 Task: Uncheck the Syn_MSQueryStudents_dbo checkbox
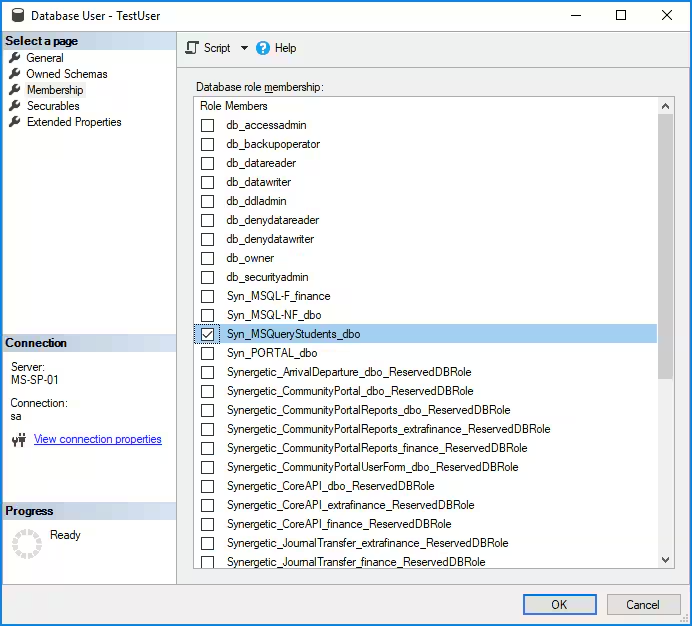[x=207, y=334]
